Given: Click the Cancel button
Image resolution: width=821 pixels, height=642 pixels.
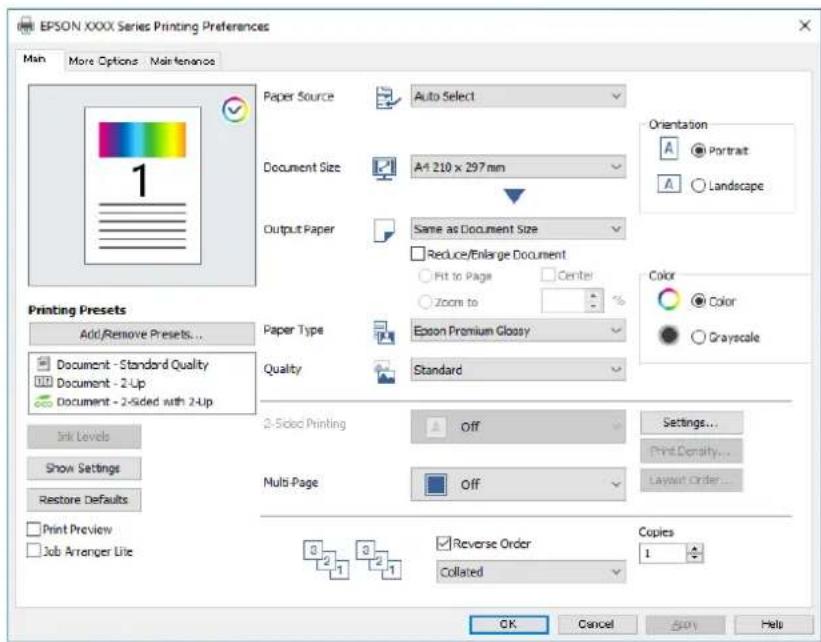Looking at the screenshot, I should click(x=597, y=624).
